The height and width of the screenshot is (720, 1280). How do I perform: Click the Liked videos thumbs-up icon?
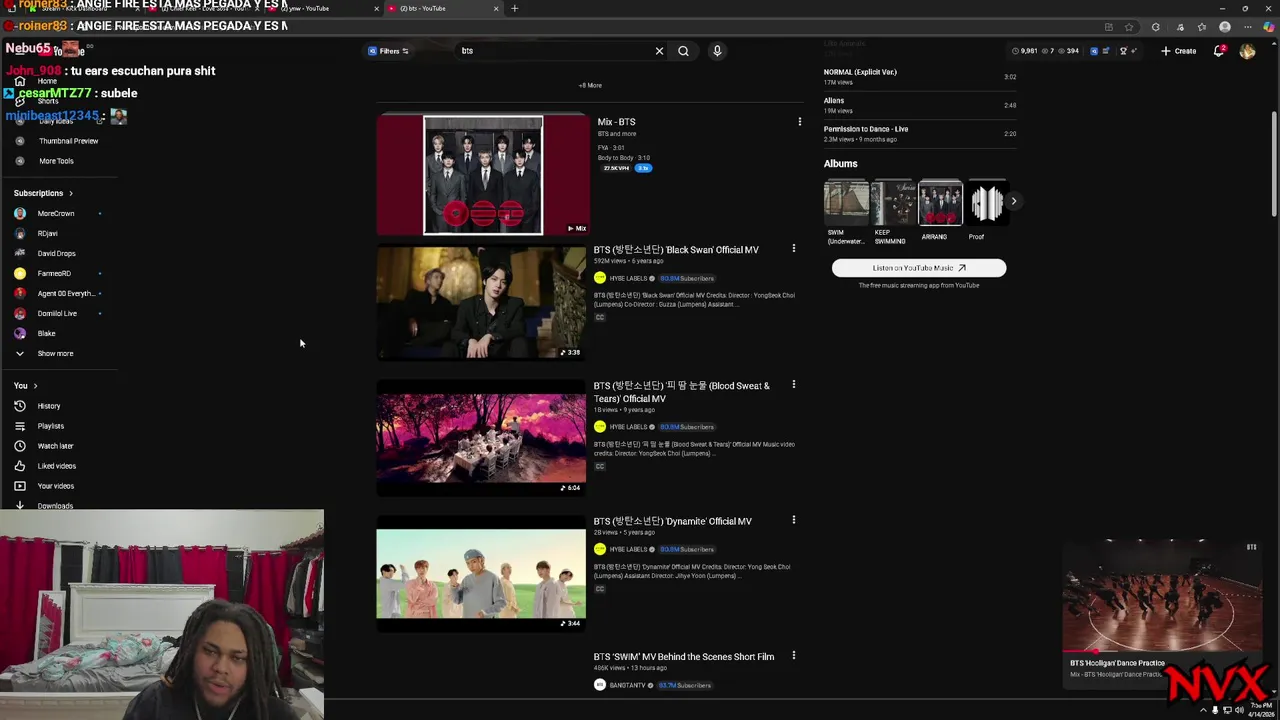tap(19, 466)
